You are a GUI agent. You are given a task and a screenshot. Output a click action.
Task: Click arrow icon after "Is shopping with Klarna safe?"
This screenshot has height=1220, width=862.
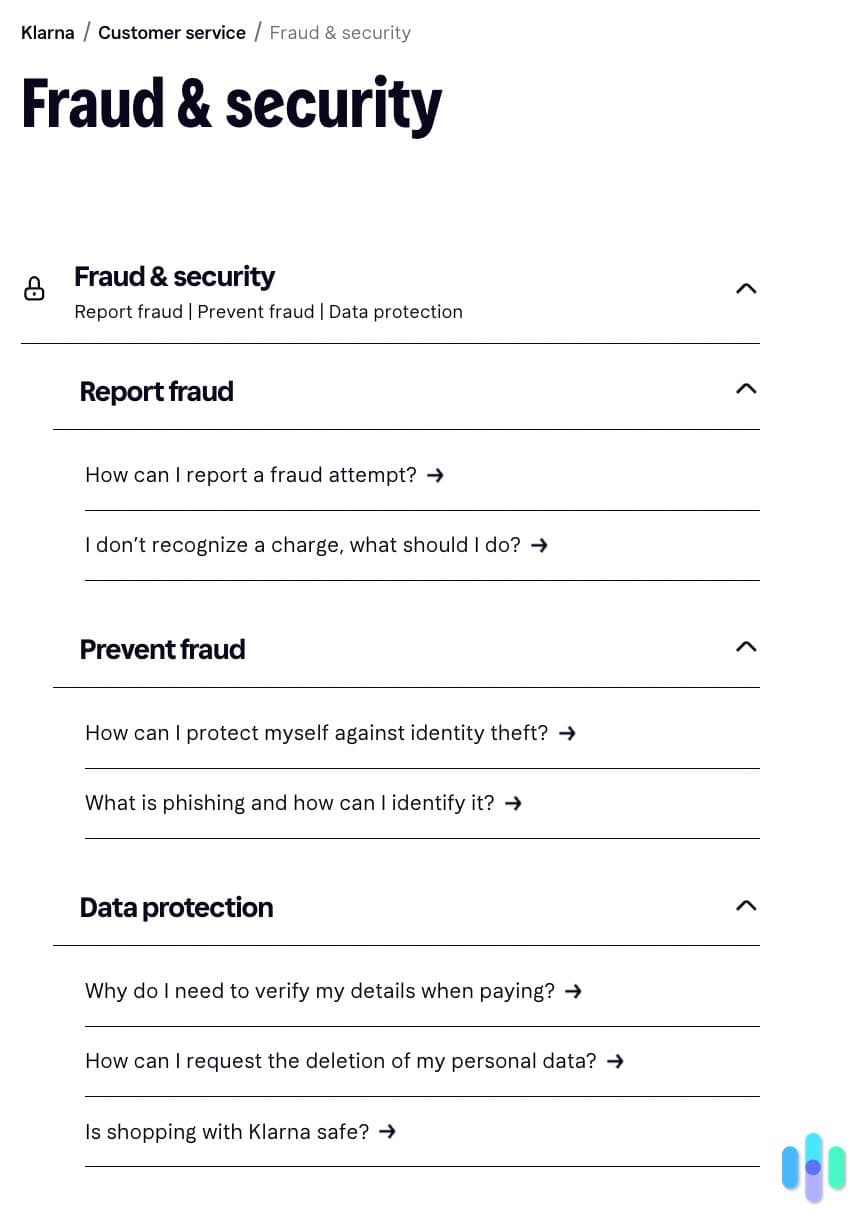pos(387,1131)
